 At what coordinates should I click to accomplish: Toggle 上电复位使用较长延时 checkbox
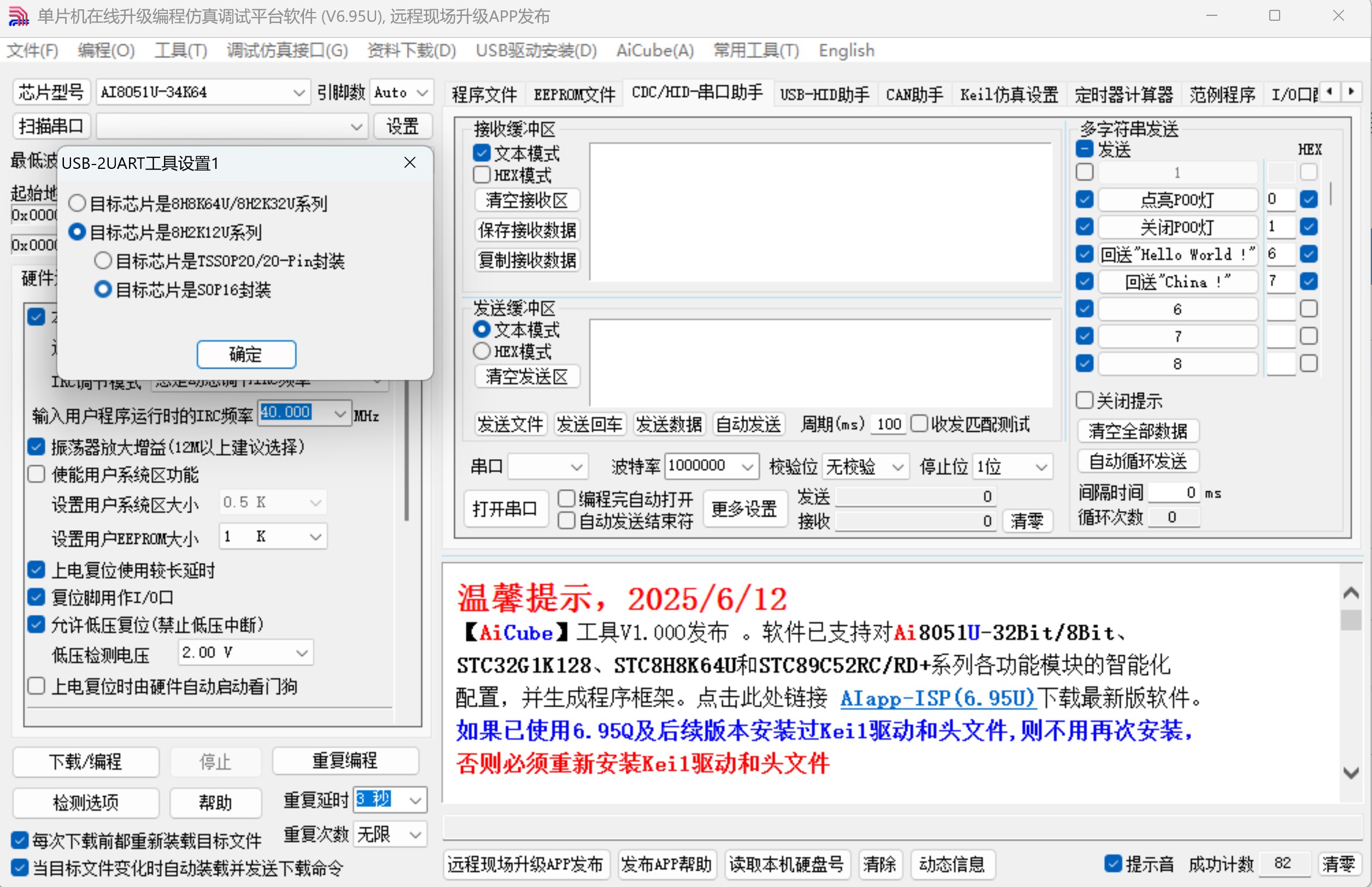[x=36, y=569]
